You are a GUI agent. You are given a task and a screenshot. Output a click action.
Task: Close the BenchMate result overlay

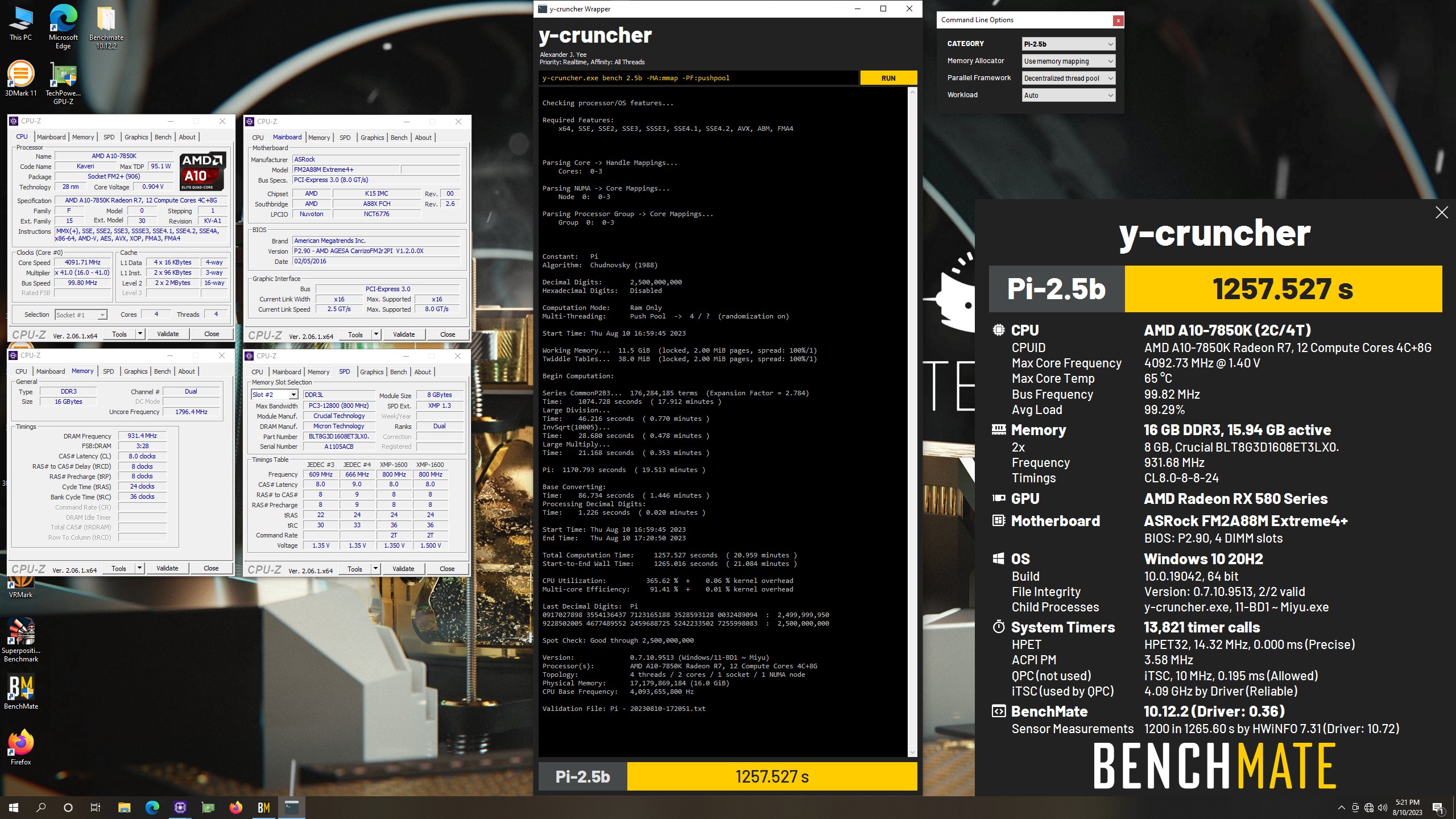point(1442,213)
